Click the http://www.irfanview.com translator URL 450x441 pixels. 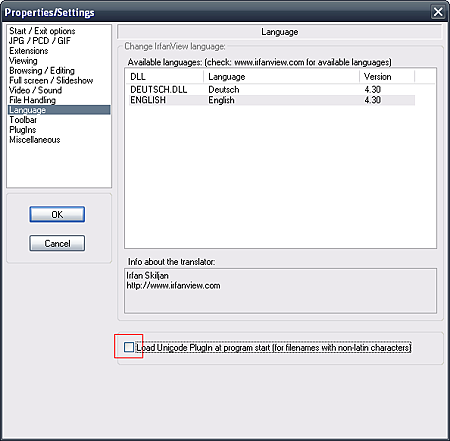173,286
